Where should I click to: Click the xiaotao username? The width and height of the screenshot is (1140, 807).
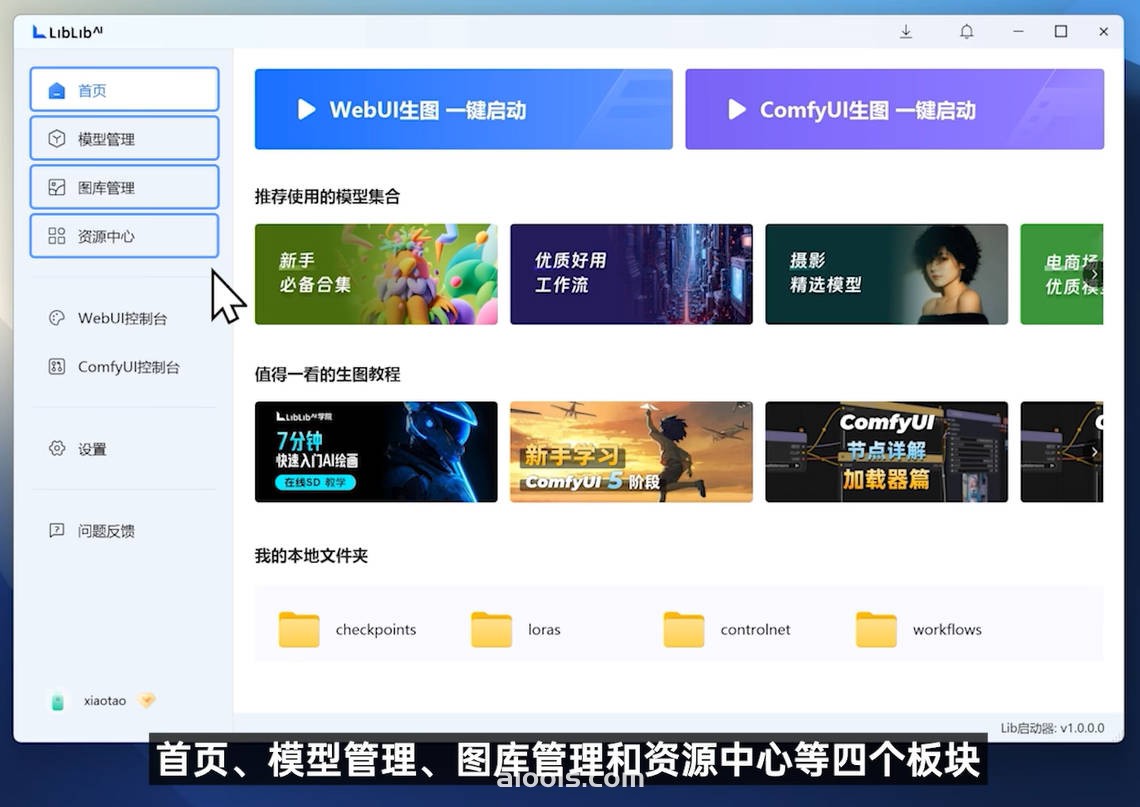[105, 701]
